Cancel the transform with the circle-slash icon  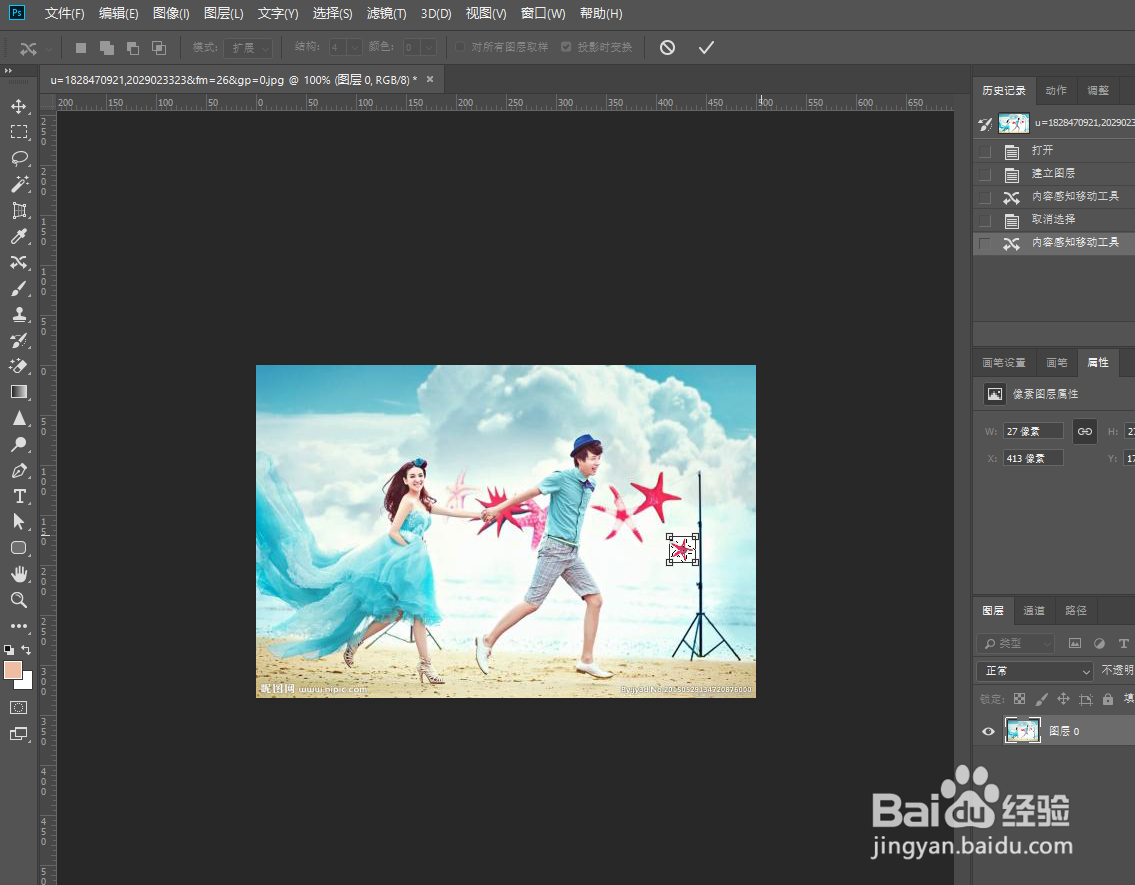point(667,48)
